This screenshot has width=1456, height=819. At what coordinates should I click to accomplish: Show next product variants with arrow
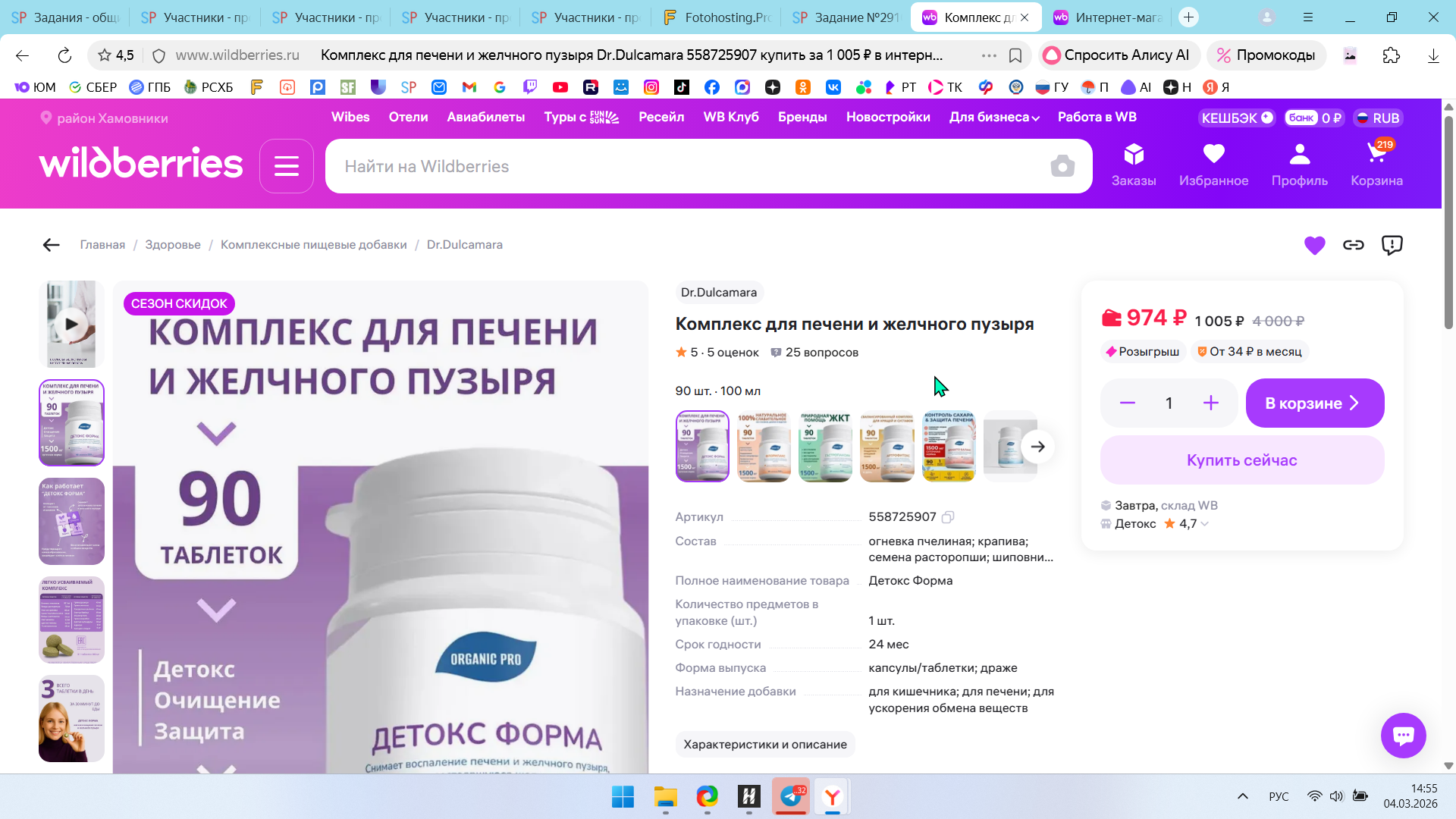click(x=1037, y=447)
